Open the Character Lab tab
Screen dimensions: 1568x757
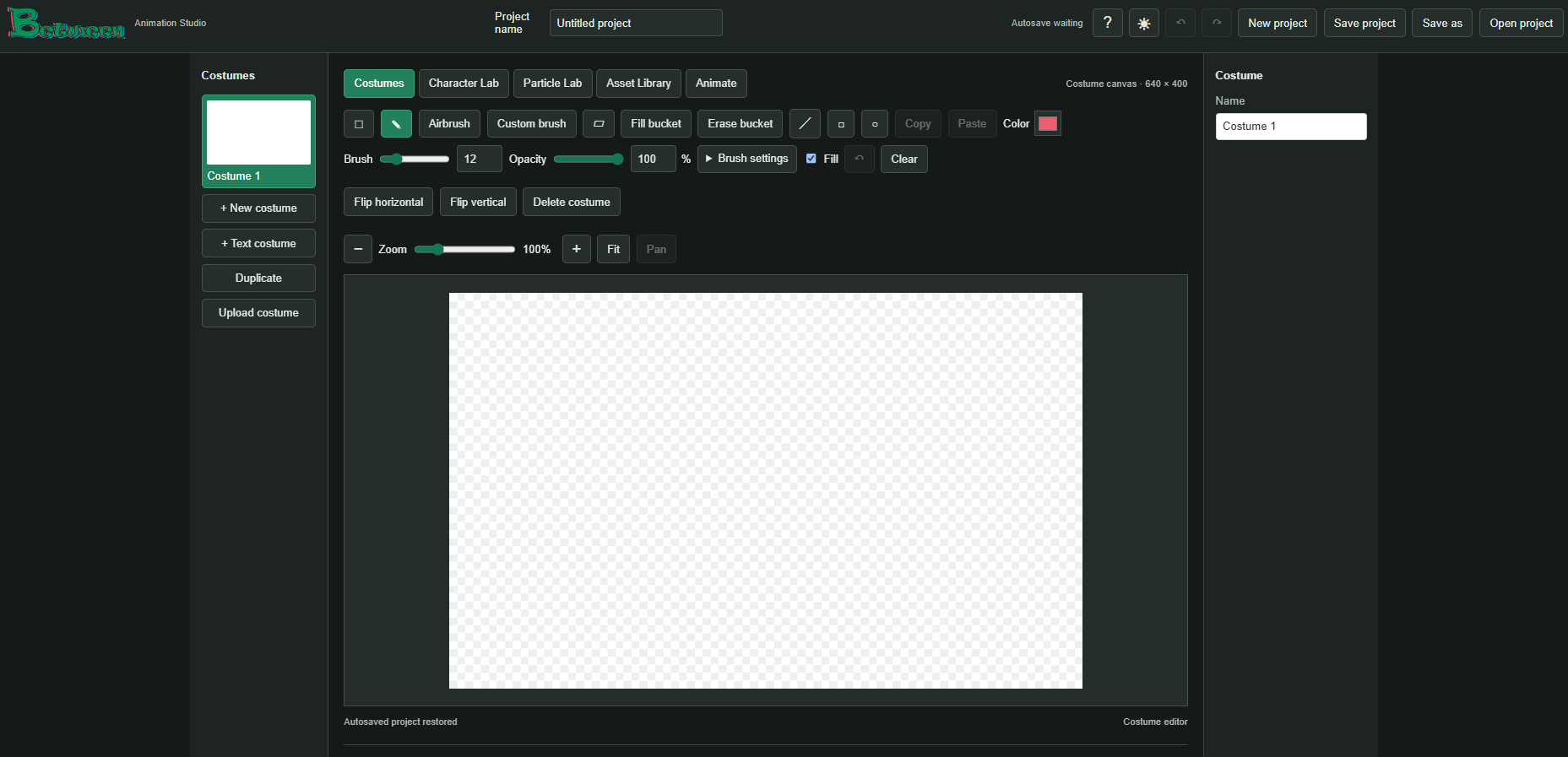click(464, 84)
